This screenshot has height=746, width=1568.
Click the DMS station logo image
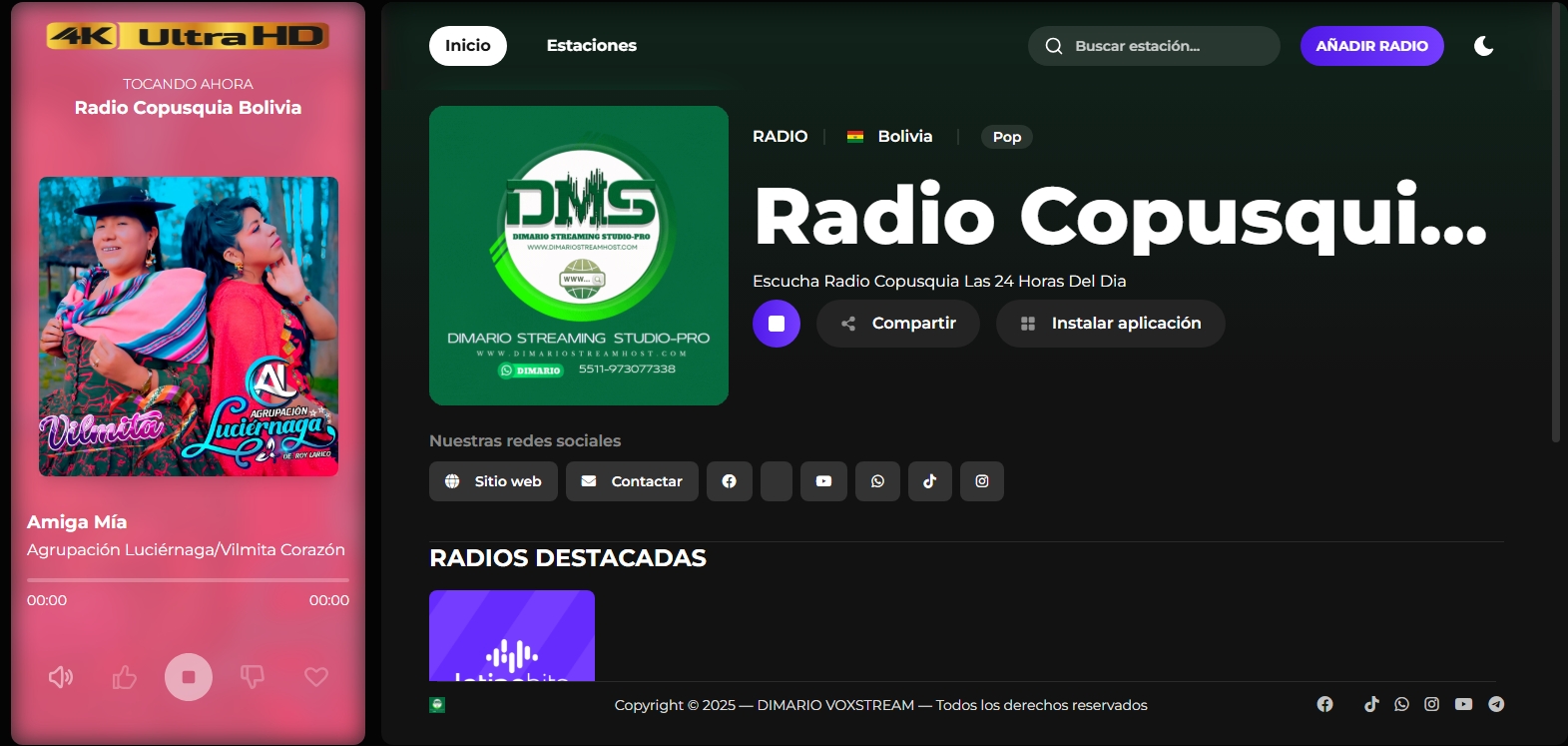click(x=579, y=256)
